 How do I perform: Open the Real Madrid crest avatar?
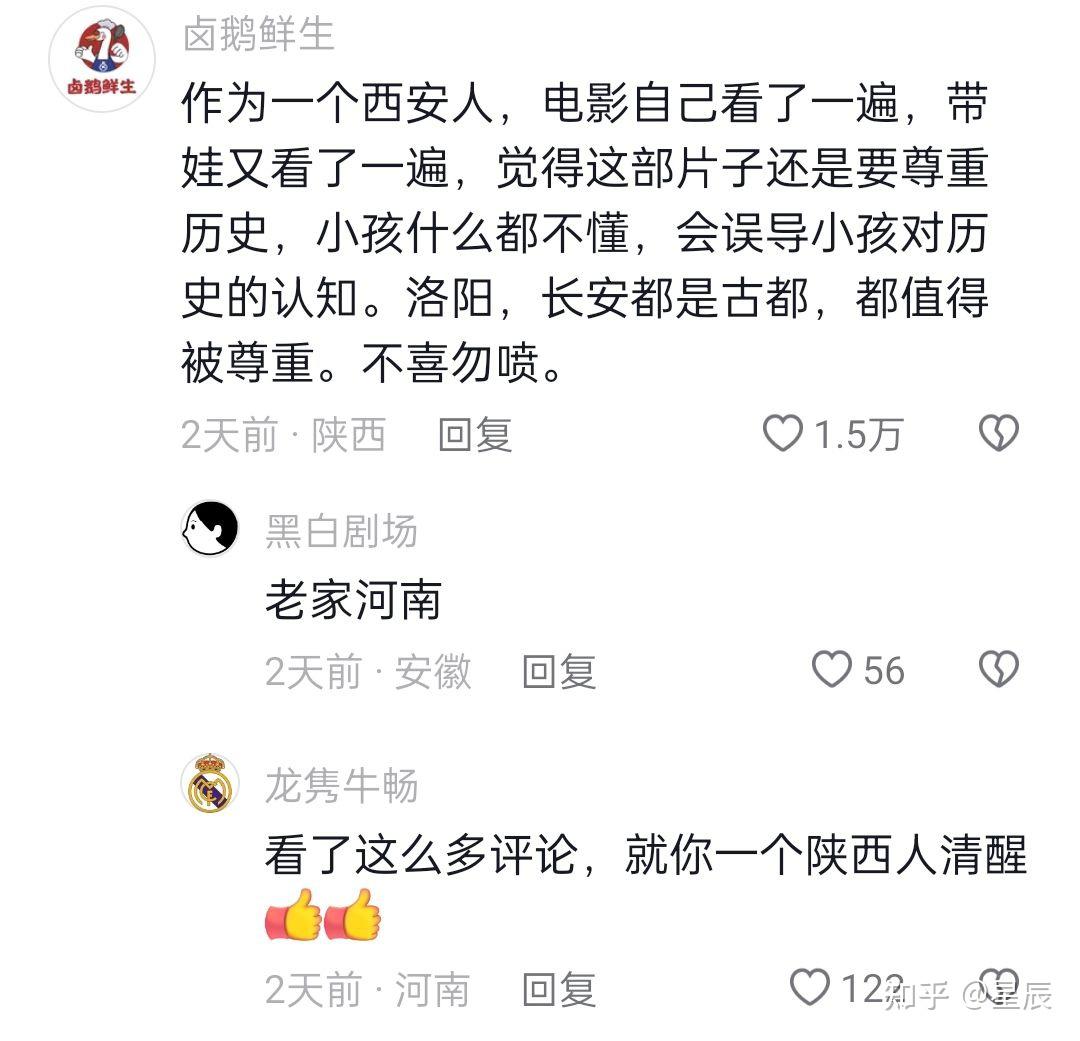210,783
